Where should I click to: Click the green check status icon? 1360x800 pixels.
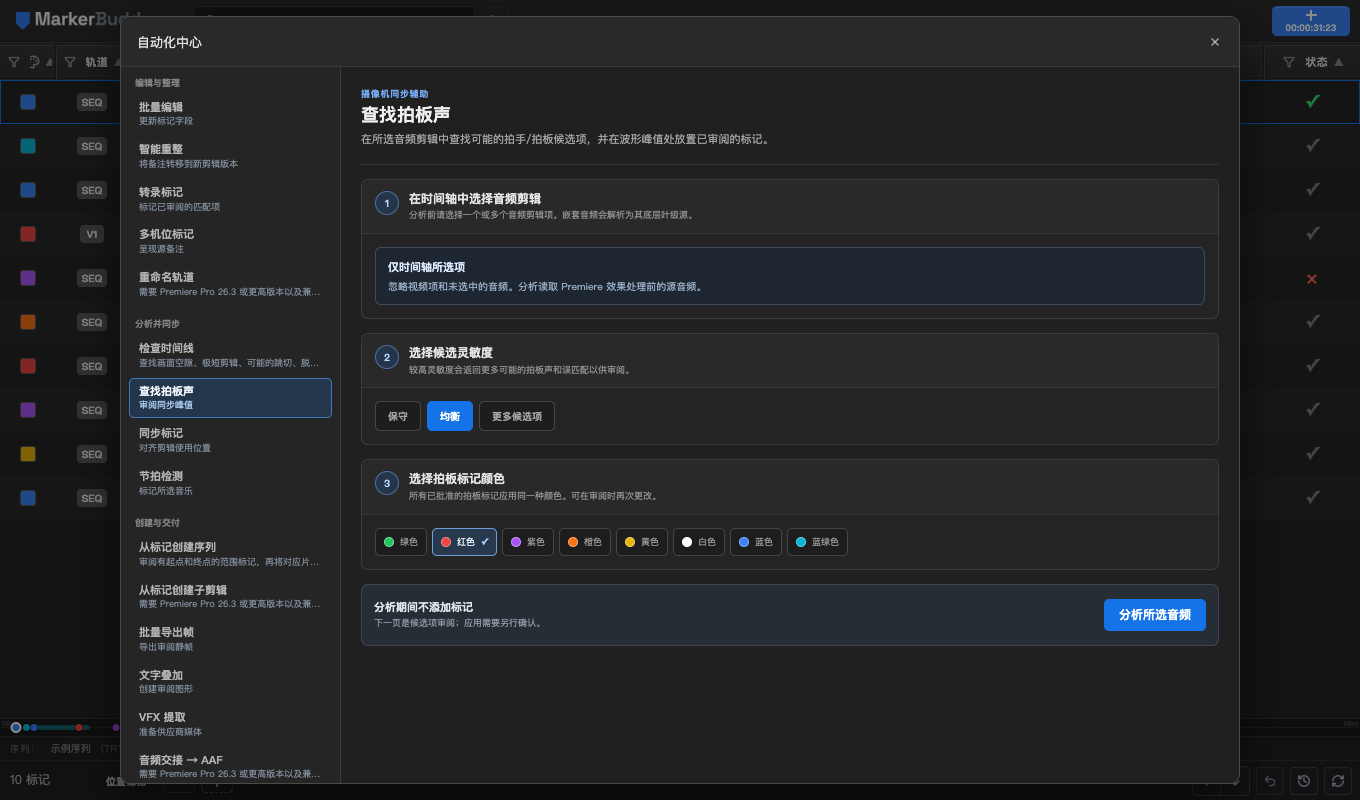pyautogui.click(x=1313, y=101)
